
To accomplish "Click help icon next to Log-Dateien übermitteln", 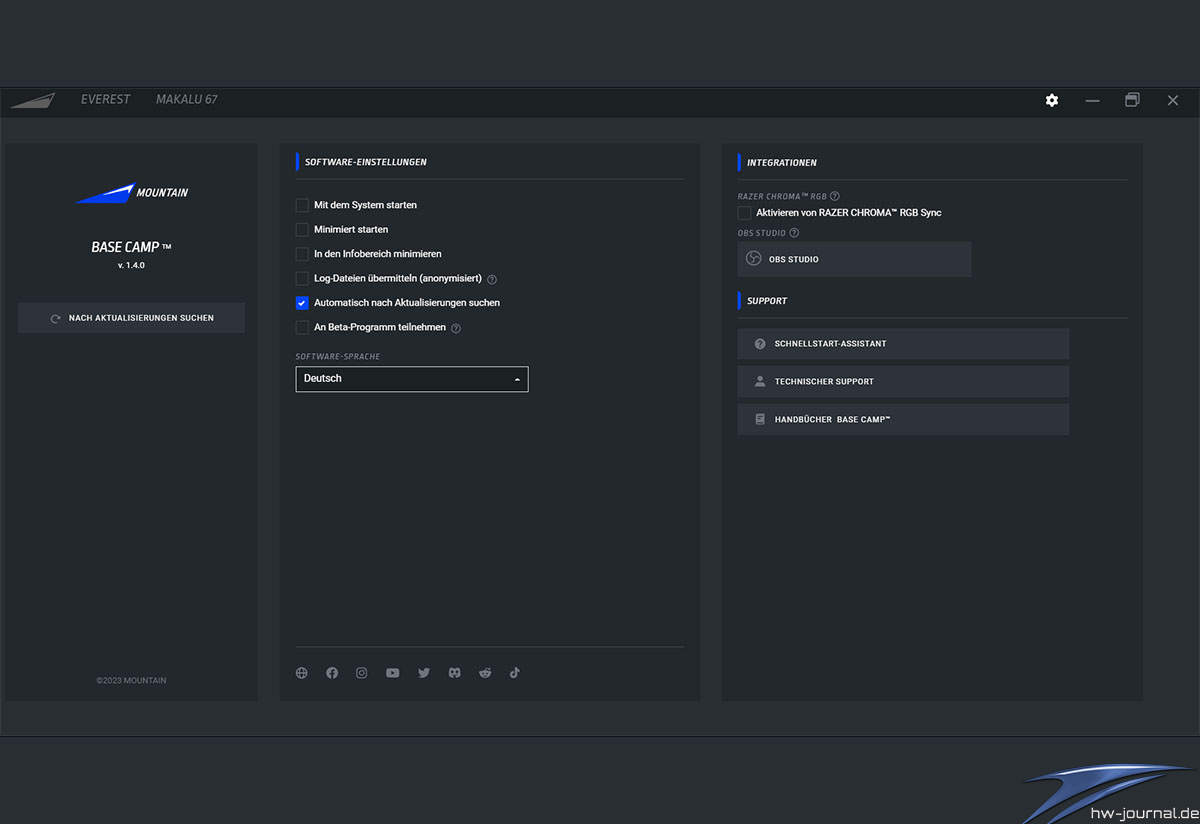I will tap(492, 279).
